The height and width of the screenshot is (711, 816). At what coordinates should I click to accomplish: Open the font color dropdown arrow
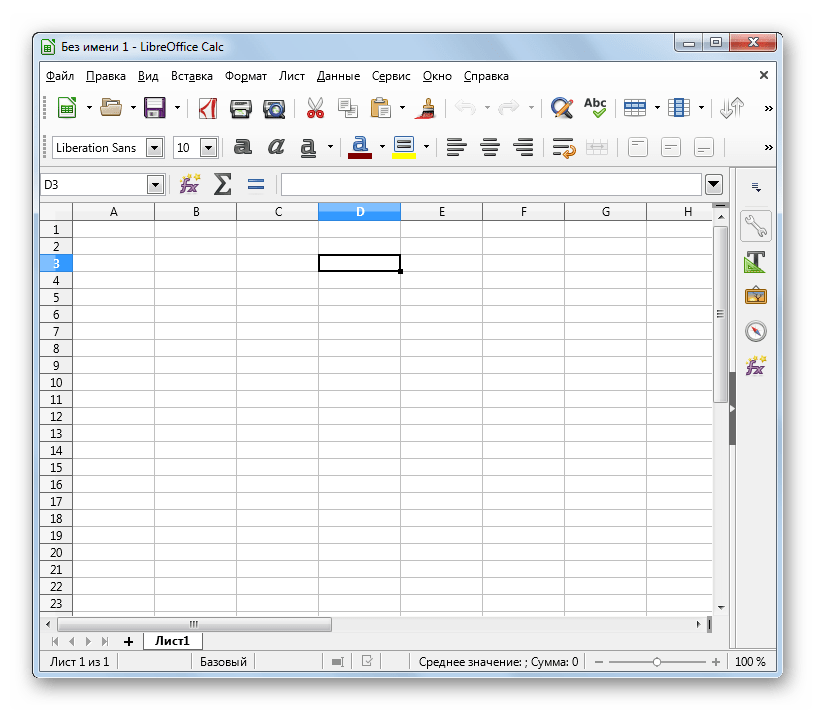(382, 147)
